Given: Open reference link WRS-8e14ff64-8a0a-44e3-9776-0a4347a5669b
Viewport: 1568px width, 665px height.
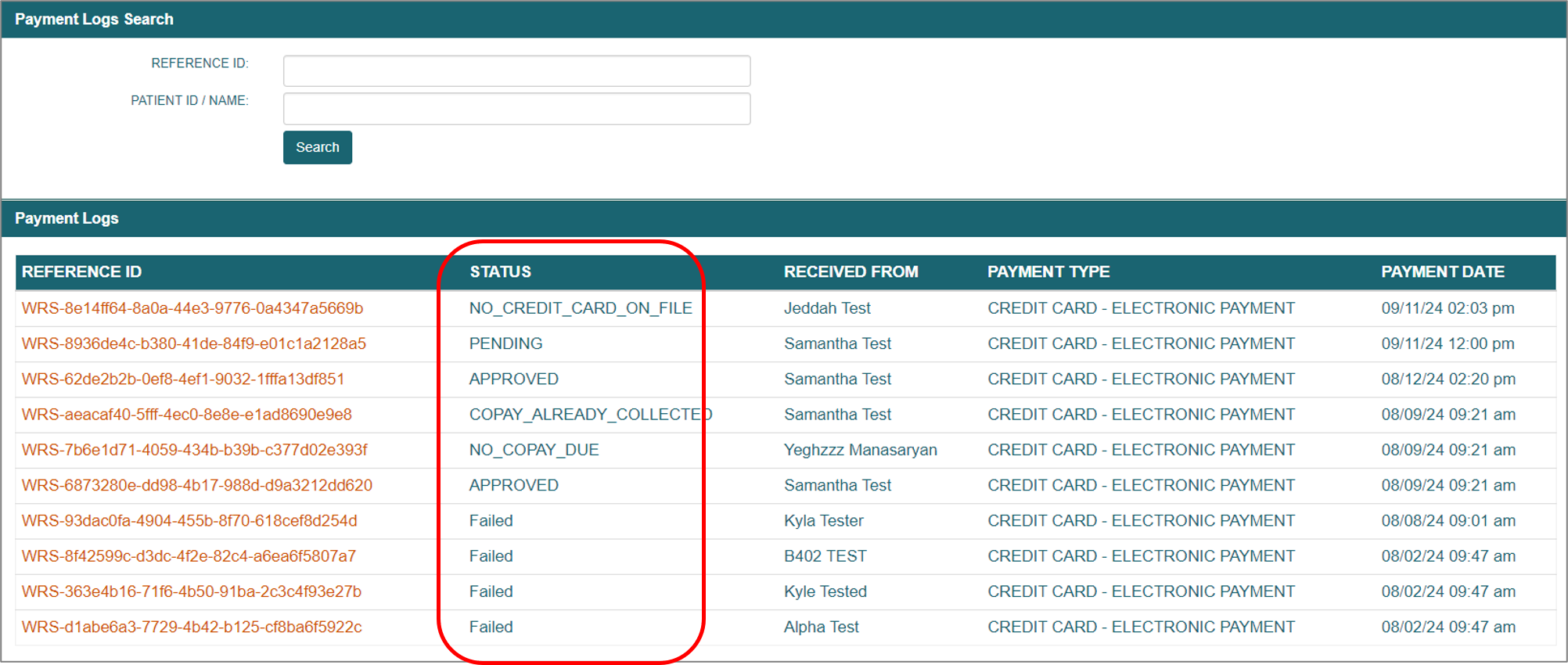Looking at the screenshot, I should pos(192,308).
